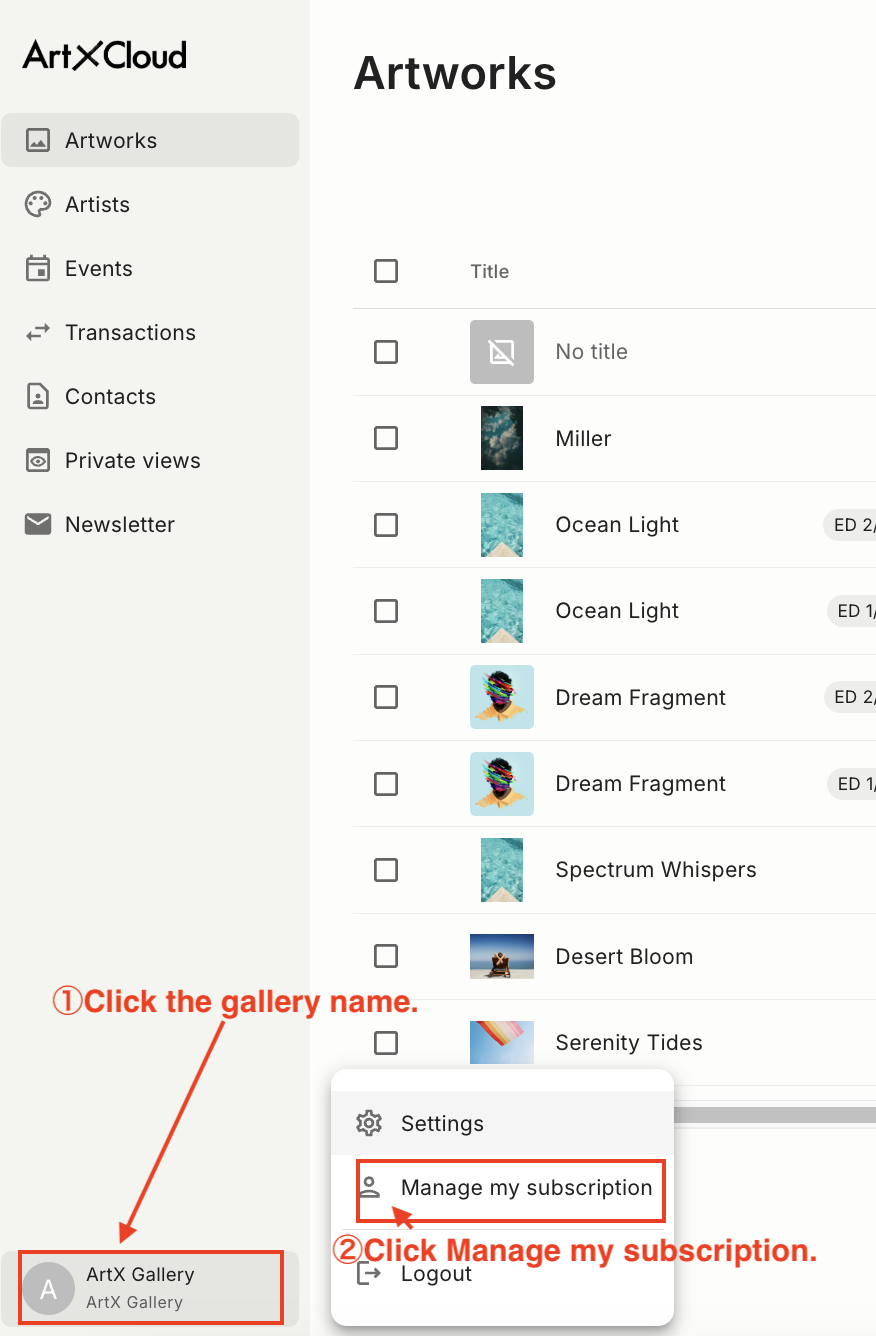Screen dimensions: 876x1336
Task: Open the Dream Fragment ED 2 thumbnail
Action: point(502,697)
